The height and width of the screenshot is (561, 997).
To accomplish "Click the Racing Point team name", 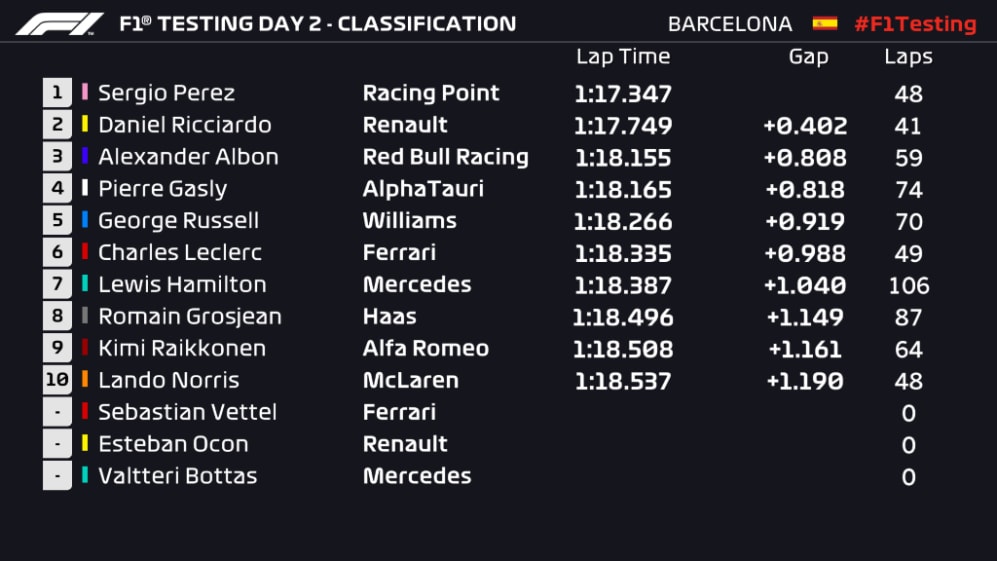I will [431, 93].
